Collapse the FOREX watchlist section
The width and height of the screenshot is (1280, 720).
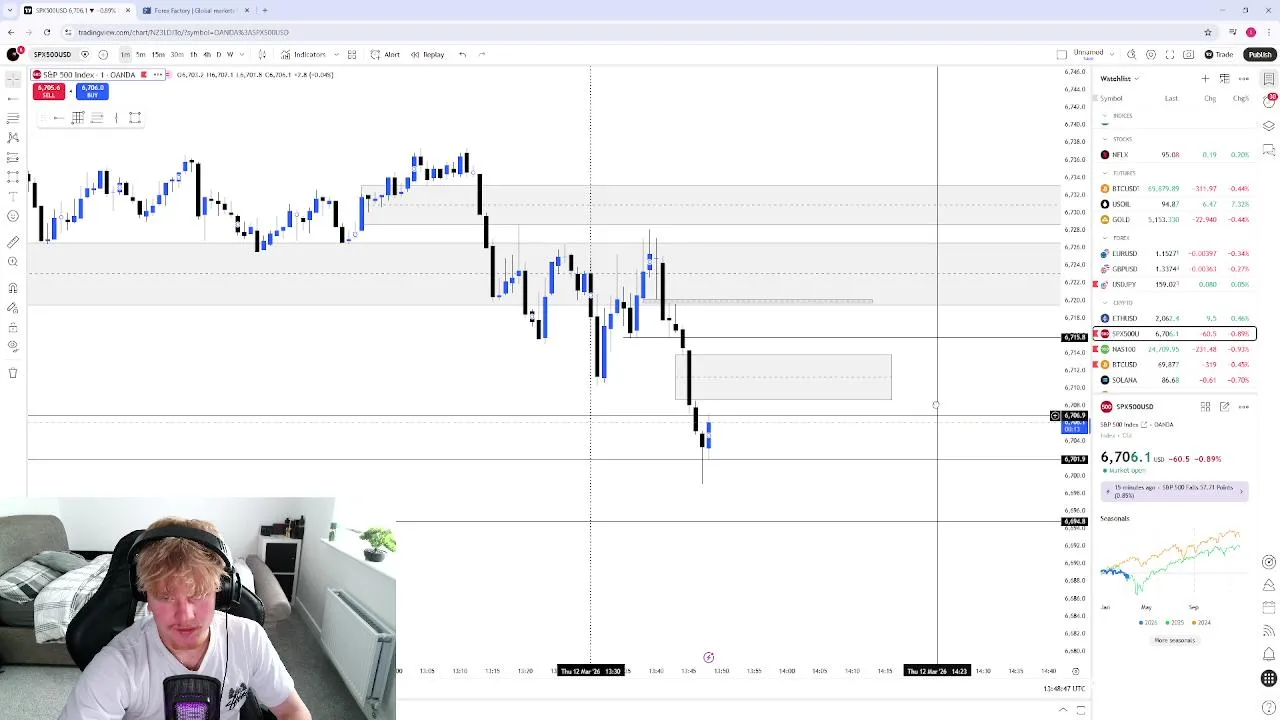[x=1105, y=238]
